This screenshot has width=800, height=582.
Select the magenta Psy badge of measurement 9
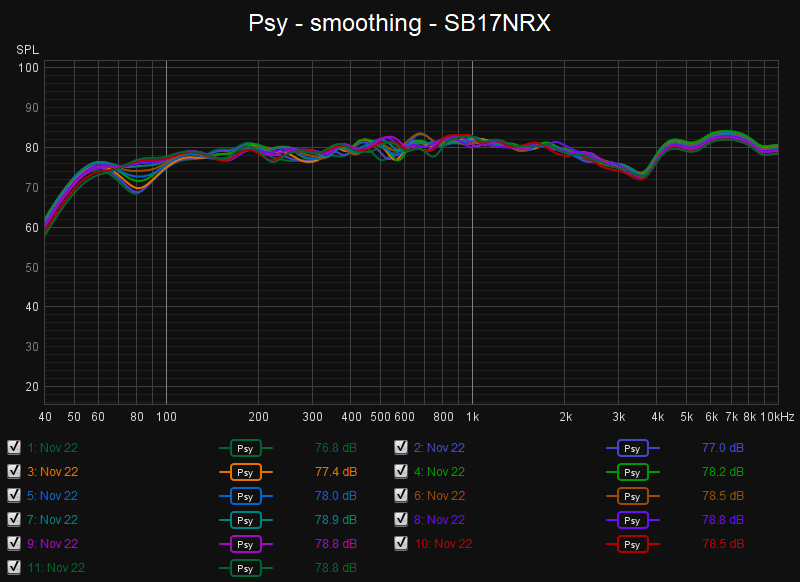[x=245, y=544]
